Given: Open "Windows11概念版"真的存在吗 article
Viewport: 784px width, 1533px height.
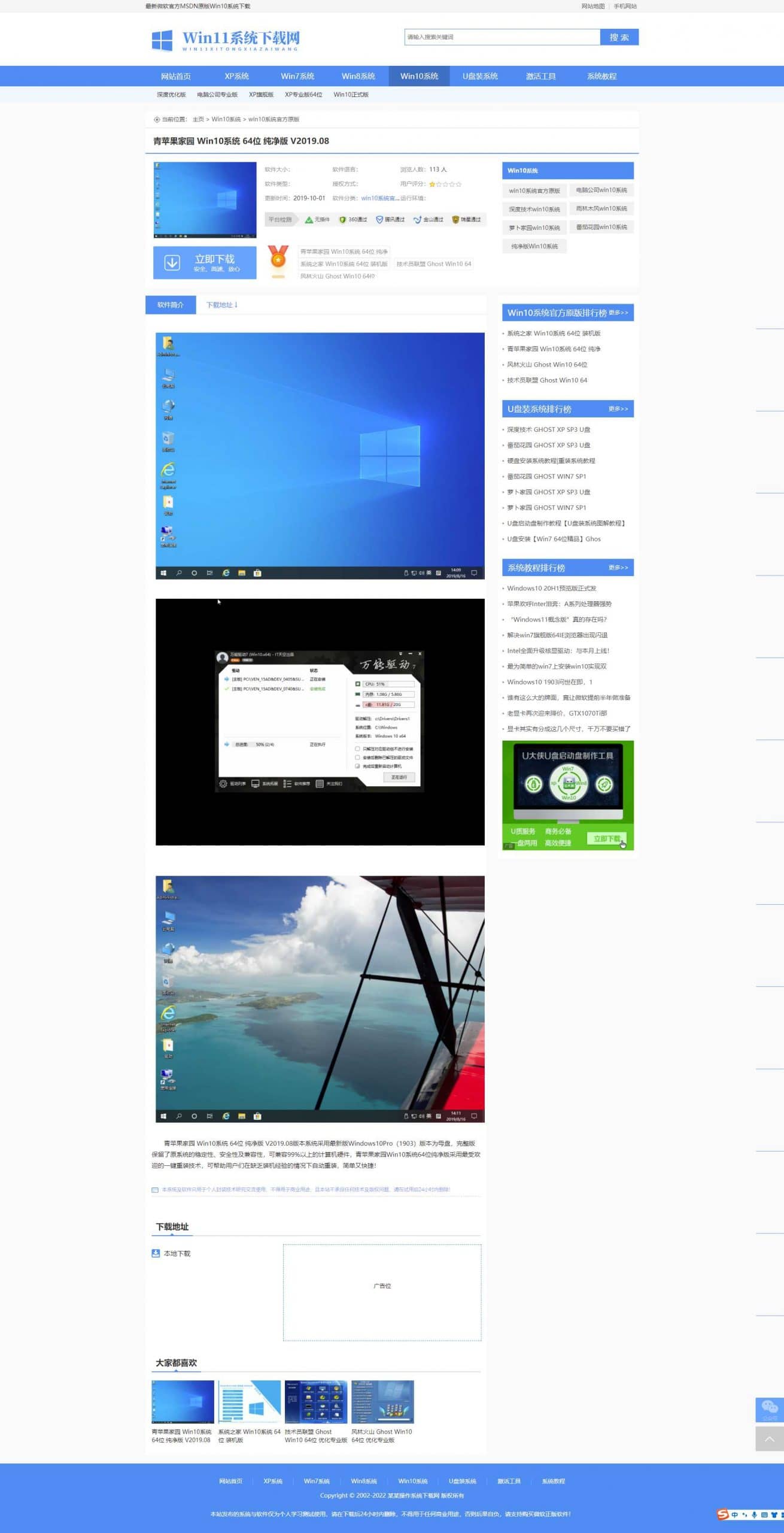Looking at the screenshot, I should 558,619.
